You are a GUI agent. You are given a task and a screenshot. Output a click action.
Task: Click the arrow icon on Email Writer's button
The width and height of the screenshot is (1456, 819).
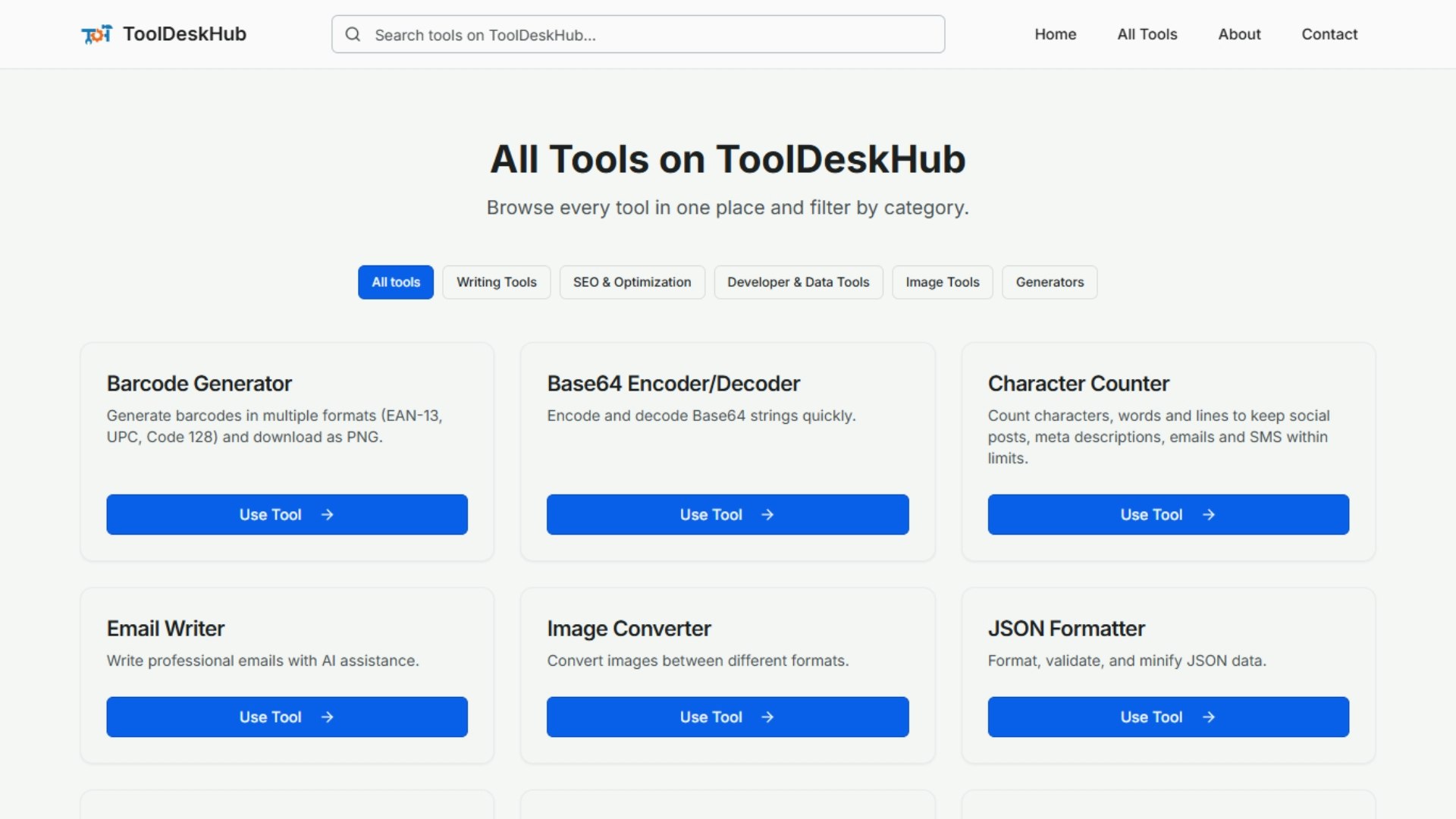click(x=326, y=717)
